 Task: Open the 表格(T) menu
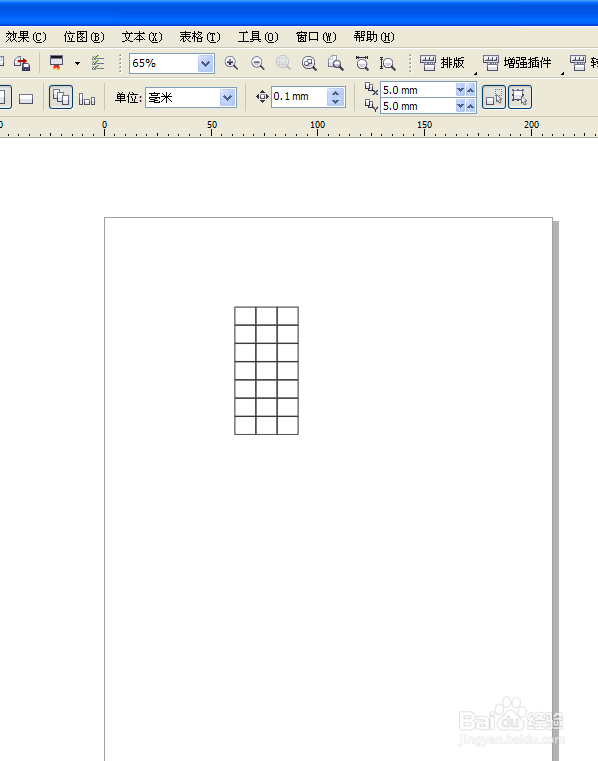[x=199, y=37]
